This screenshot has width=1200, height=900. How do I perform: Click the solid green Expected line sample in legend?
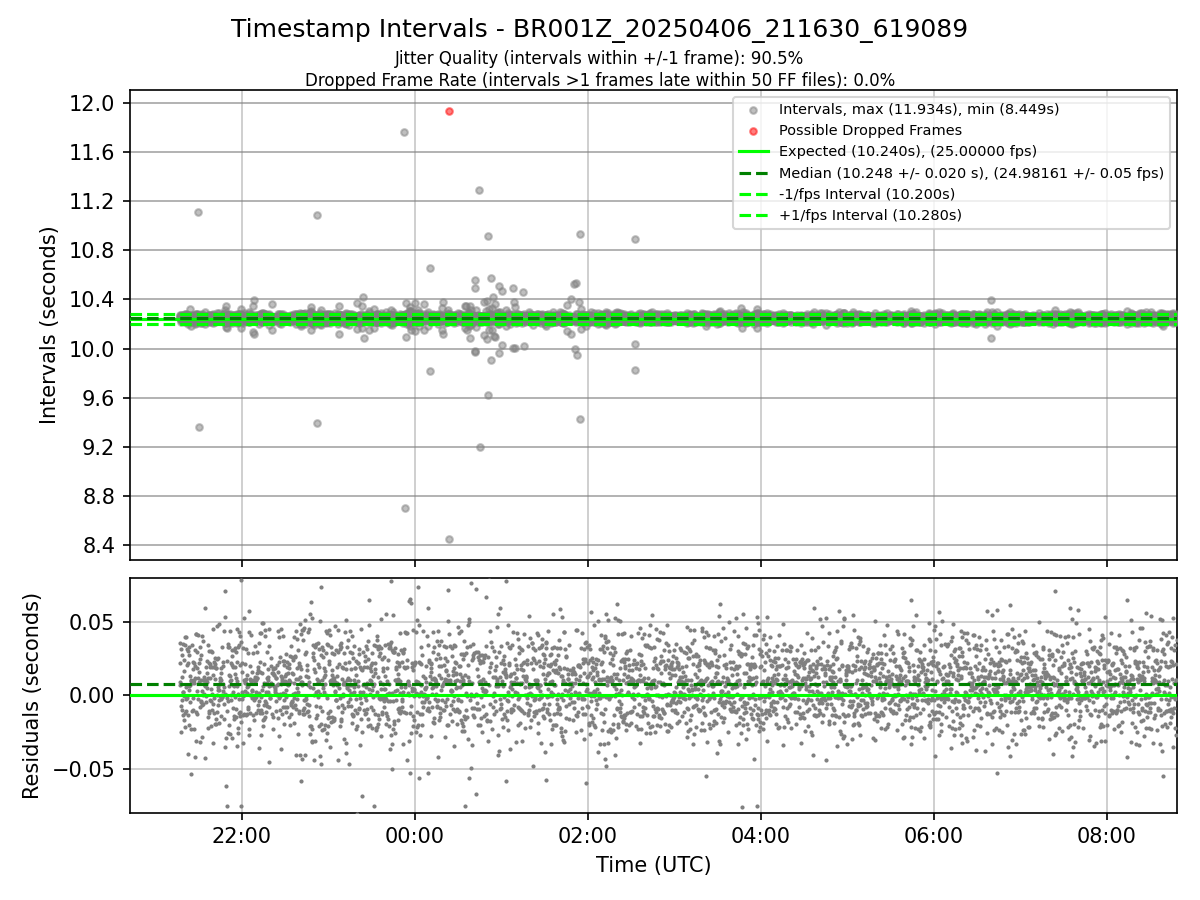[753, 152]
